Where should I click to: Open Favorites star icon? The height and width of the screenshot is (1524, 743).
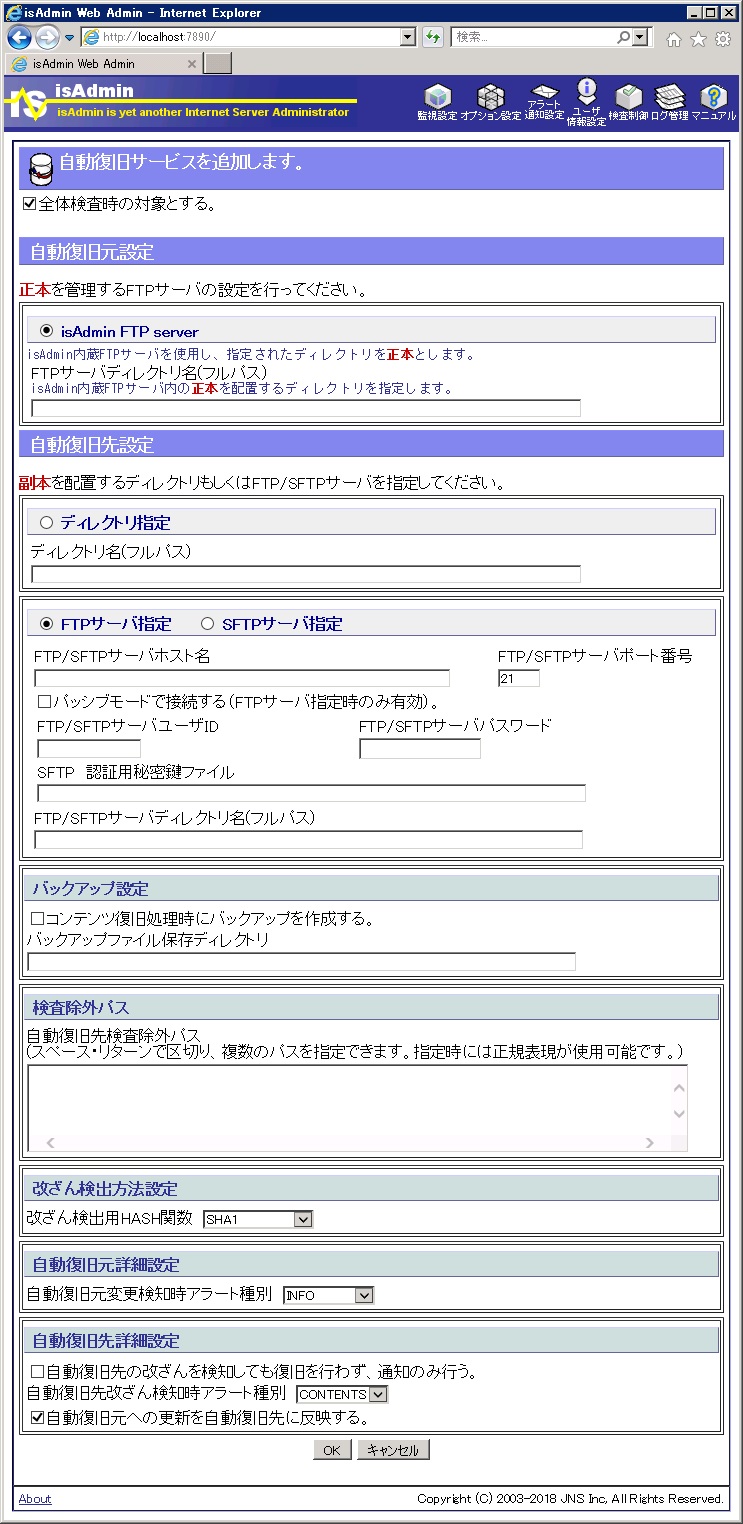698,39
